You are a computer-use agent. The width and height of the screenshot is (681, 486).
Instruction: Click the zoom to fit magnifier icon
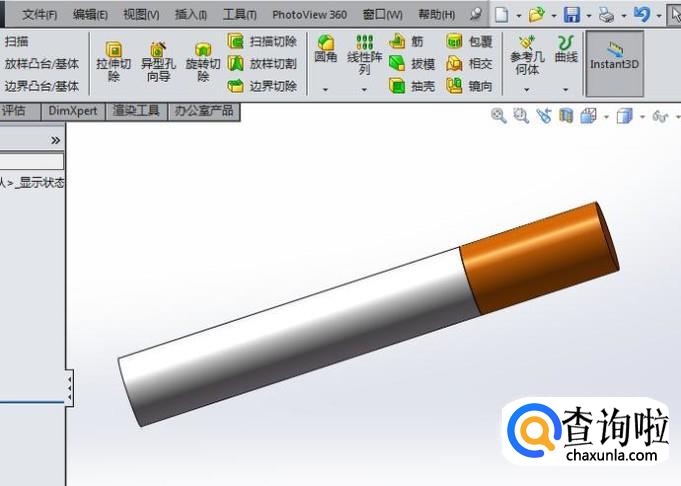click(499, 116)
